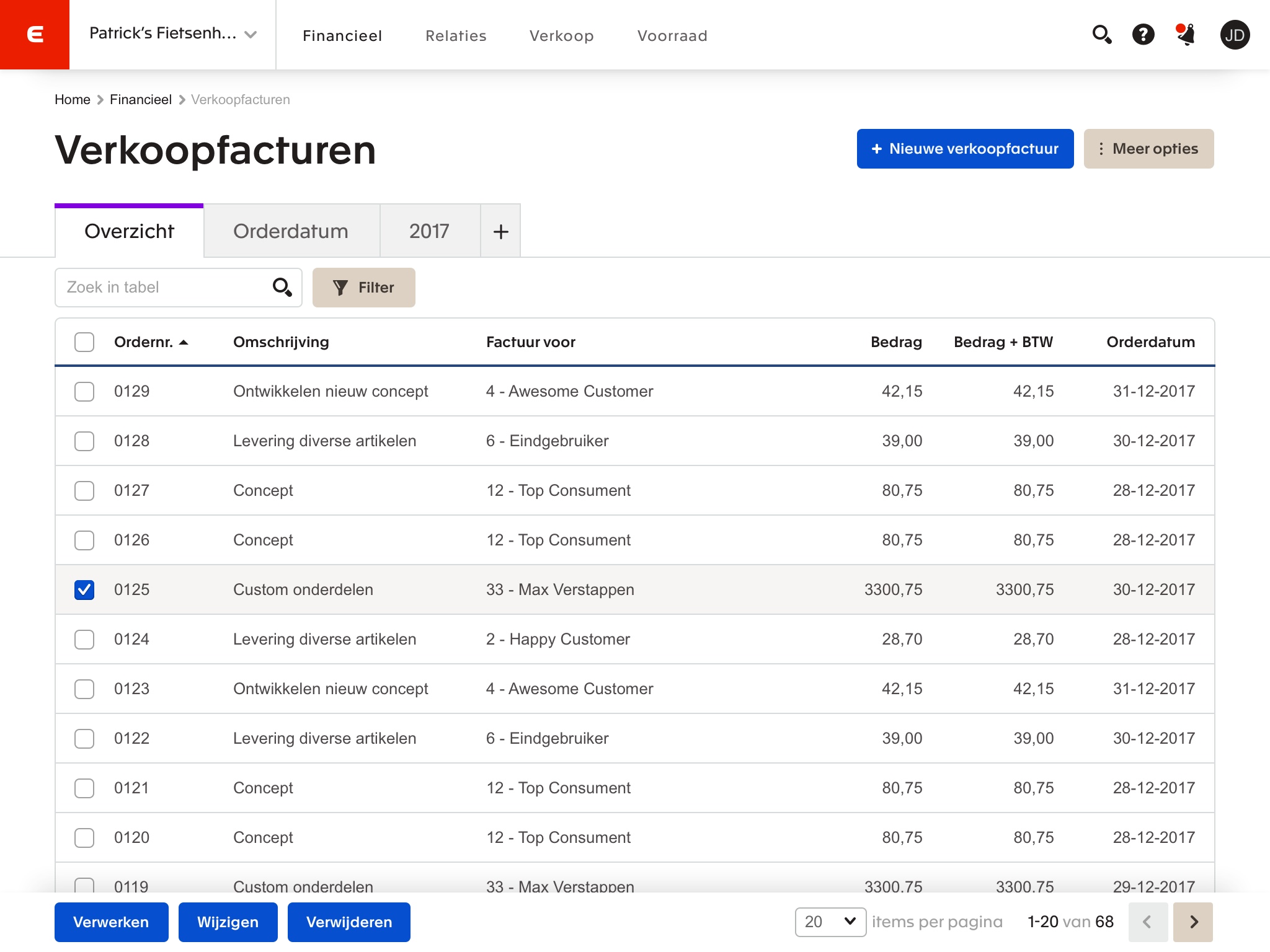Go to the next page of invoices

1192,922
